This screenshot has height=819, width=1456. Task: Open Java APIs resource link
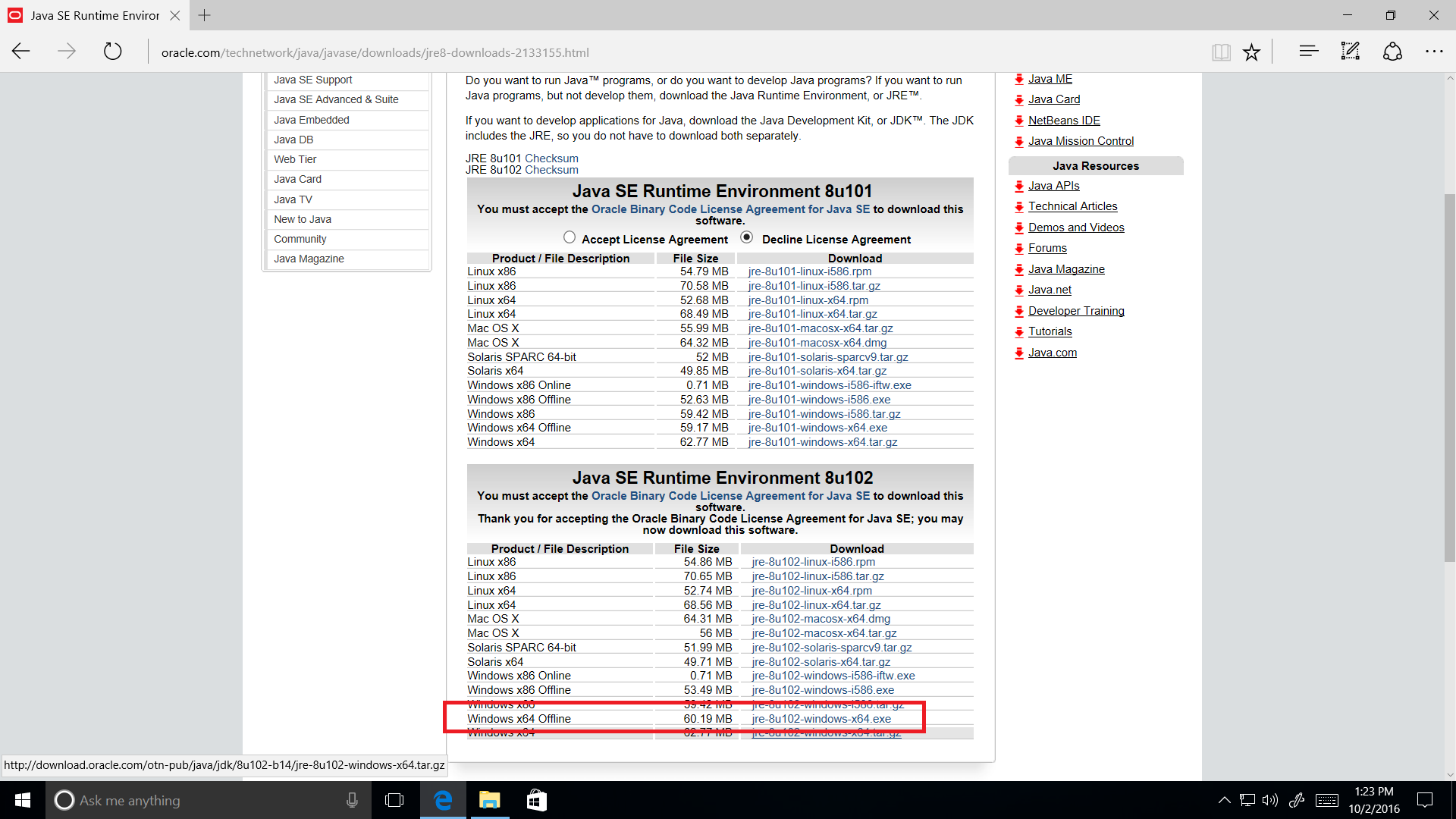(1053, 186)
